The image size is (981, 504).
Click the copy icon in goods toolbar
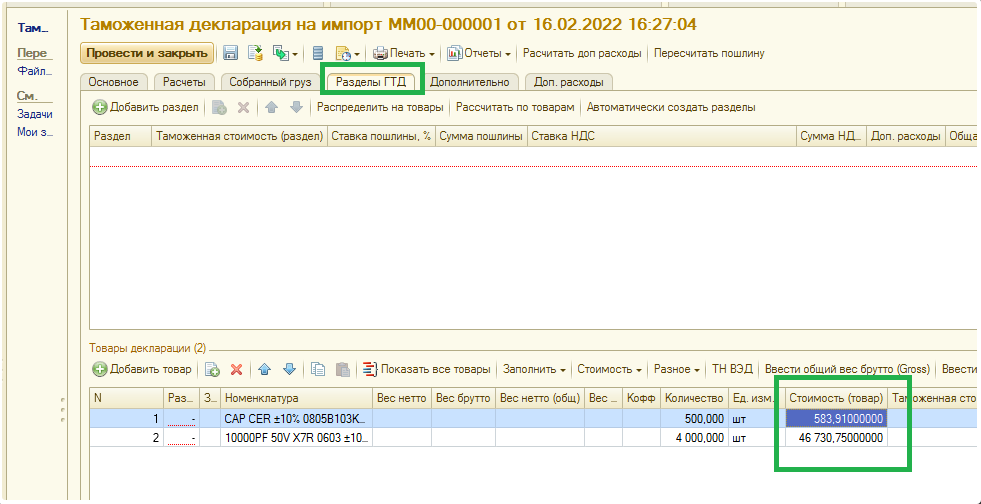[319, 369]
